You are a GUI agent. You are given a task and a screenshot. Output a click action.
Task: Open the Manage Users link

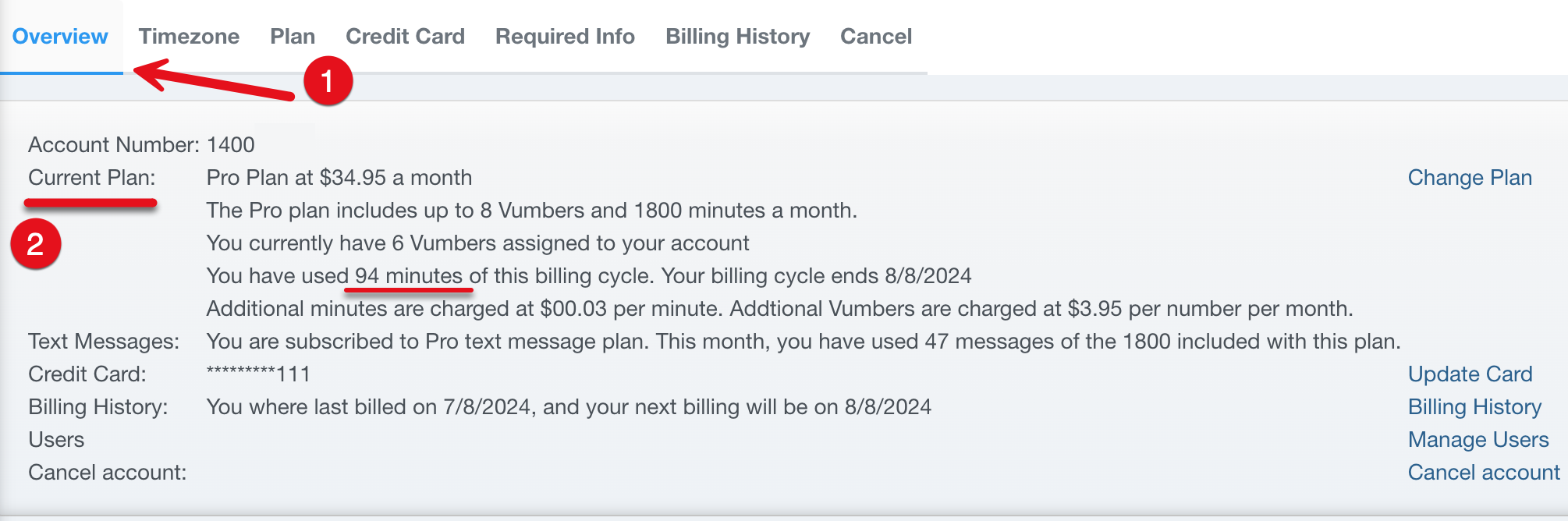point(1478,440)
